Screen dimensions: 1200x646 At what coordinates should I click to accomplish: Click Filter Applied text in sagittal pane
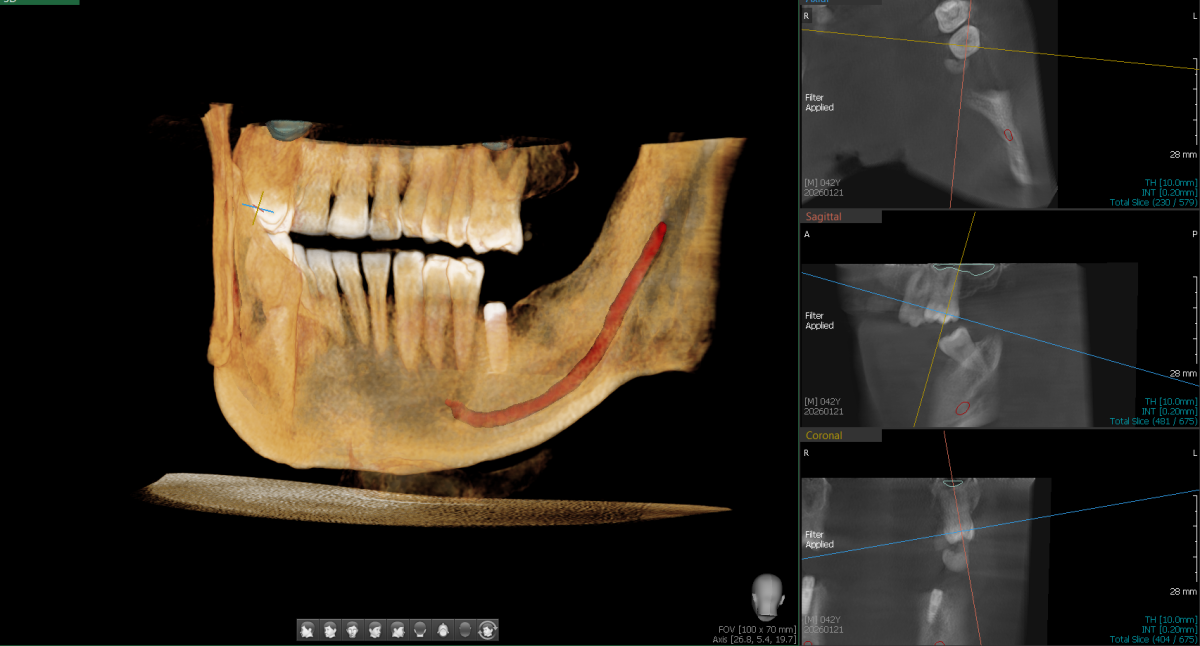pyautogui.click(x=819, y=321)
